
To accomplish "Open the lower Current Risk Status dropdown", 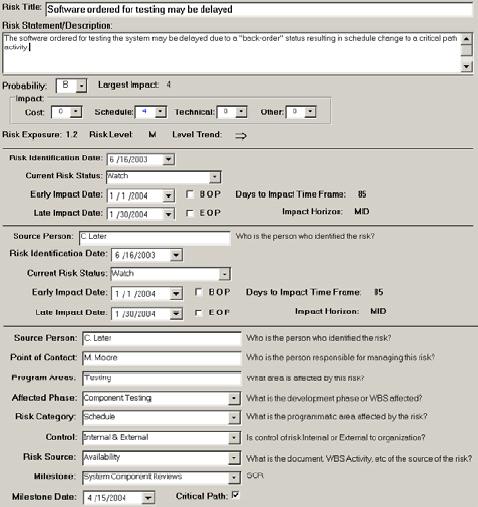I will pyautogui.click(x=224, y=274).
